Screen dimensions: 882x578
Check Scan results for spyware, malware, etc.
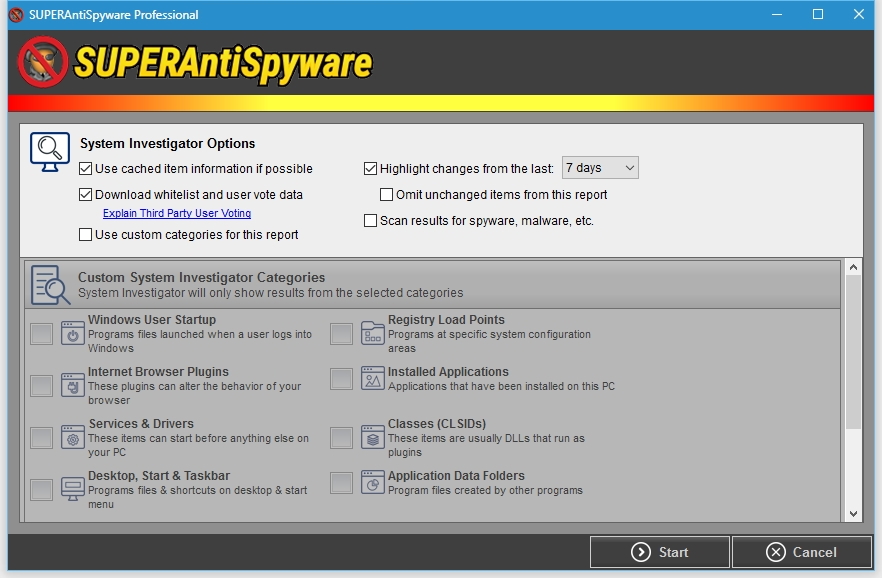pos(371,221)
